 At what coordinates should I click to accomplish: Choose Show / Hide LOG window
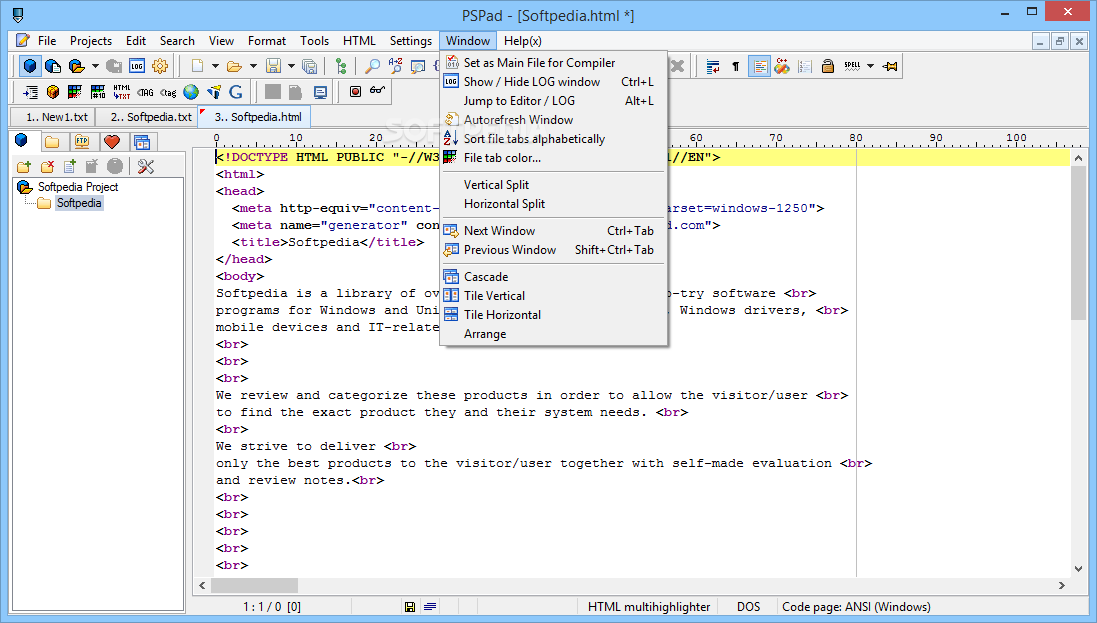pyautogui.click(x=553, y=82)
